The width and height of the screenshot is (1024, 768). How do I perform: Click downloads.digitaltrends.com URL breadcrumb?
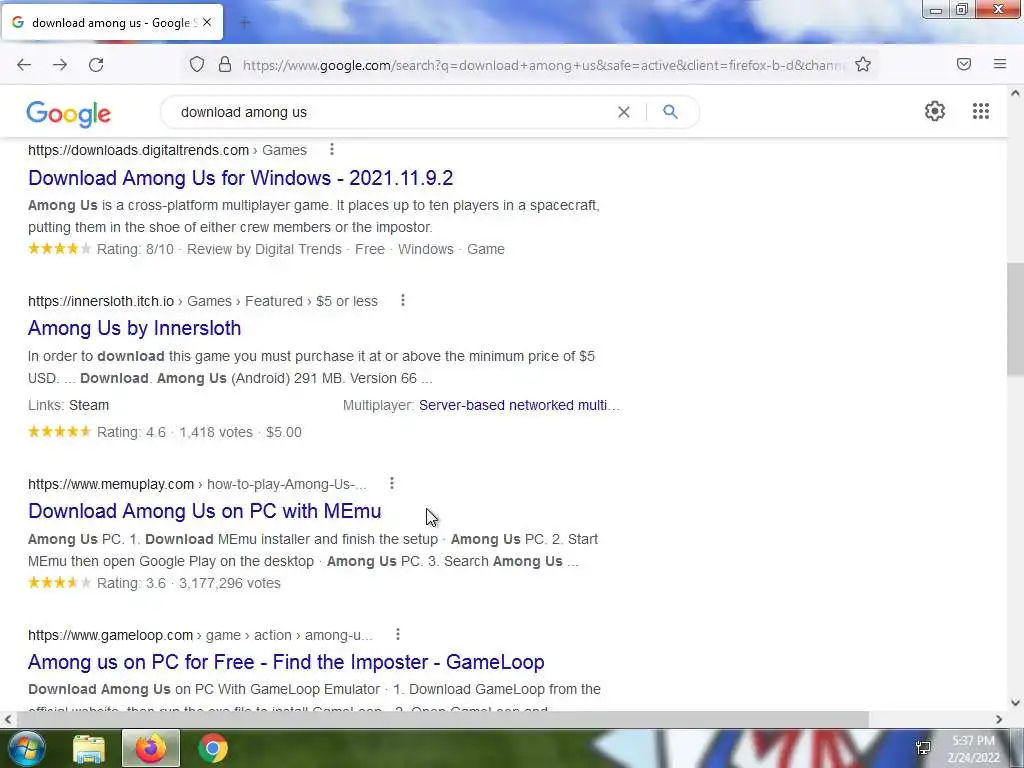(138, 150)
